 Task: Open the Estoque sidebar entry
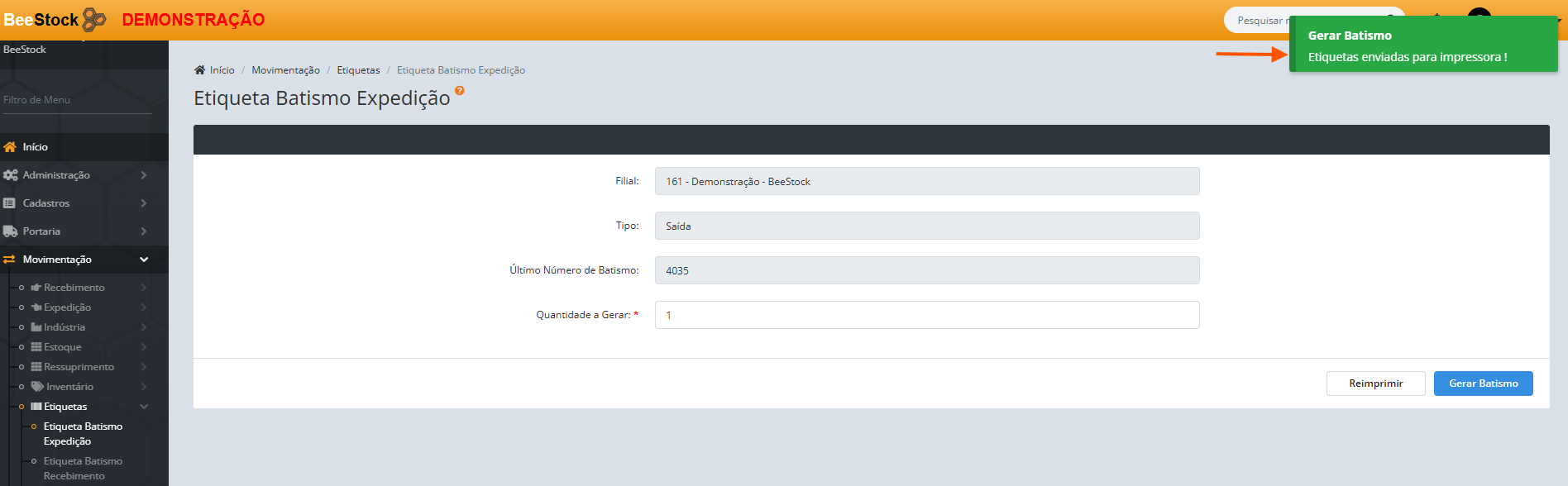(x=62, y=347)
